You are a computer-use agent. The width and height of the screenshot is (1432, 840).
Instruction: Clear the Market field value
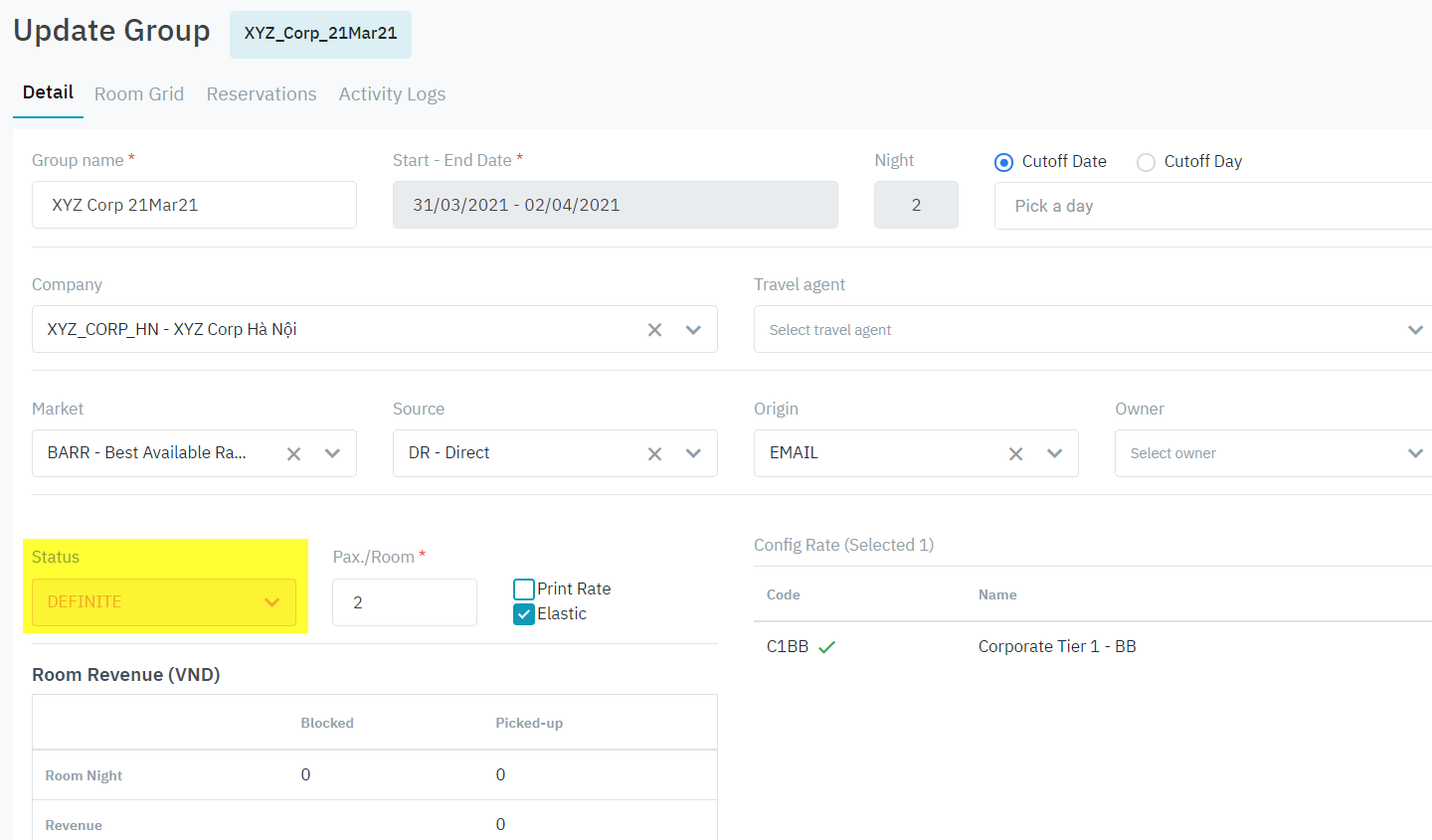pyautogui.click(x=293, y=454)
